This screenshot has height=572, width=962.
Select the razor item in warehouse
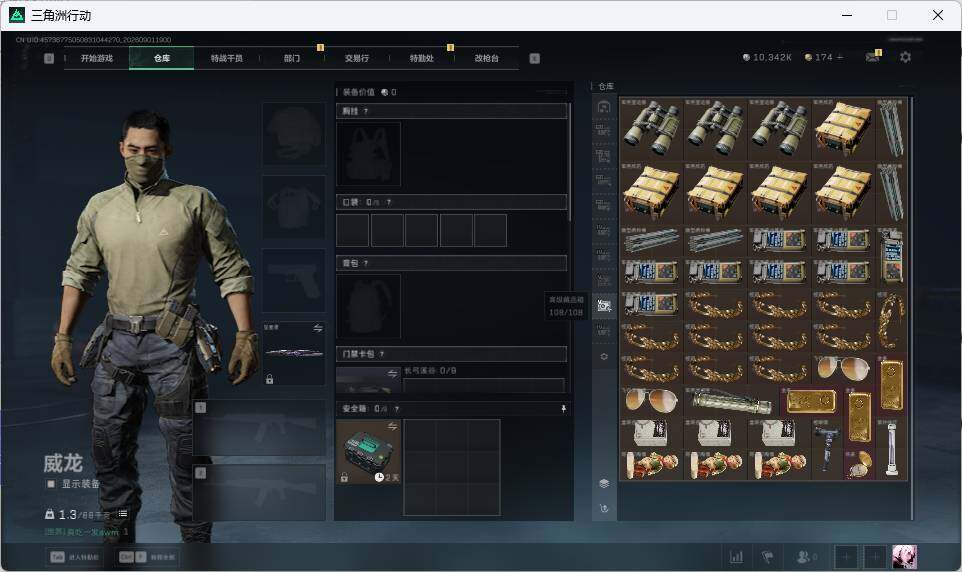826,449
